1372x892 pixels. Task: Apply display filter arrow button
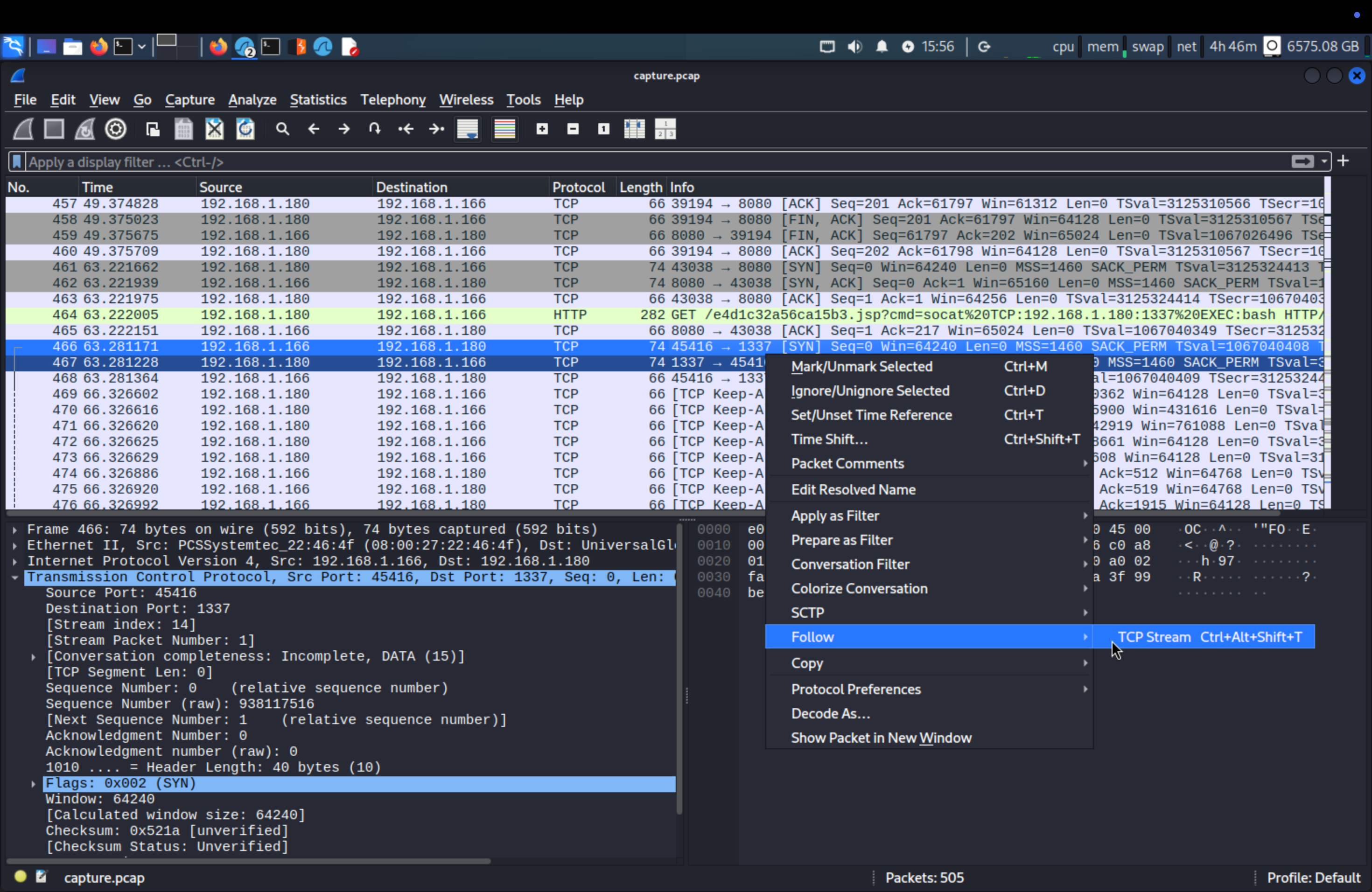[1302, 161]
